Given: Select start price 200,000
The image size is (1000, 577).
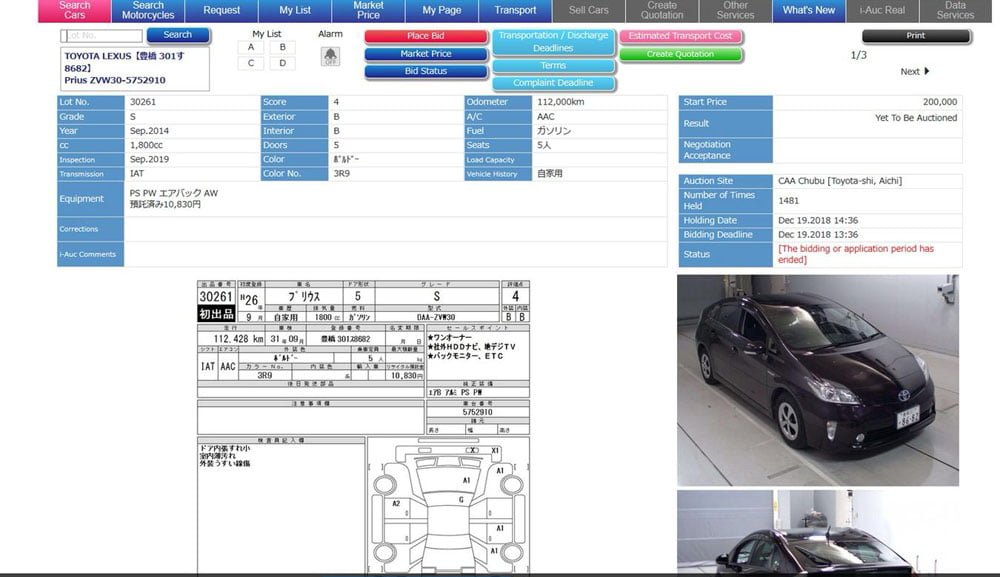Looking at the screenshot, I should pos(939,102).
